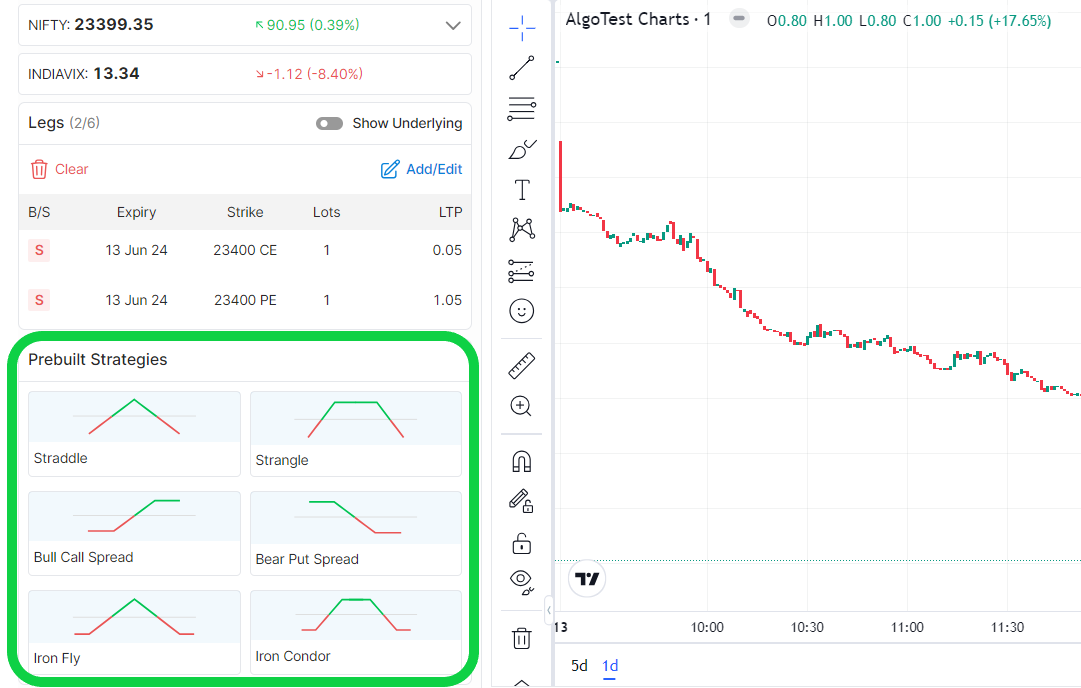Viewport: 1081px width, 688px height.
Task: Select the trend line drawing tool
Action: tap(522, 68)
